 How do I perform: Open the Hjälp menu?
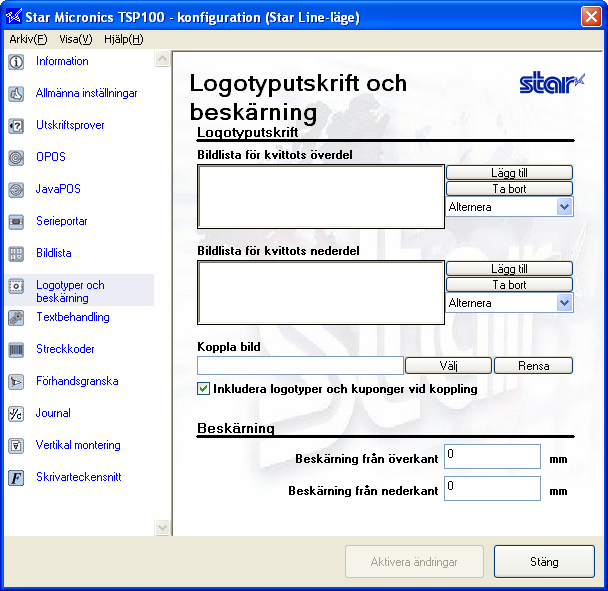pos(124,39)
